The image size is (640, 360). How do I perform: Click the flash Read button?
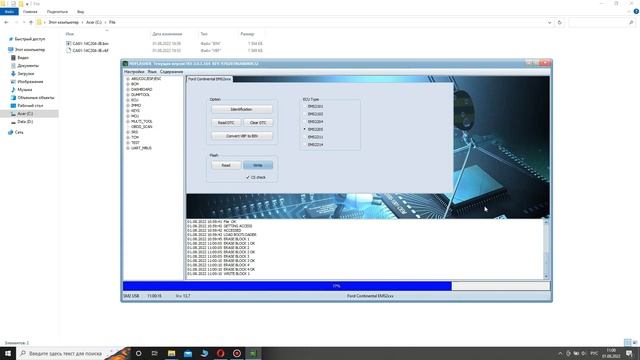pyautogui.click(x=226, y=165)
